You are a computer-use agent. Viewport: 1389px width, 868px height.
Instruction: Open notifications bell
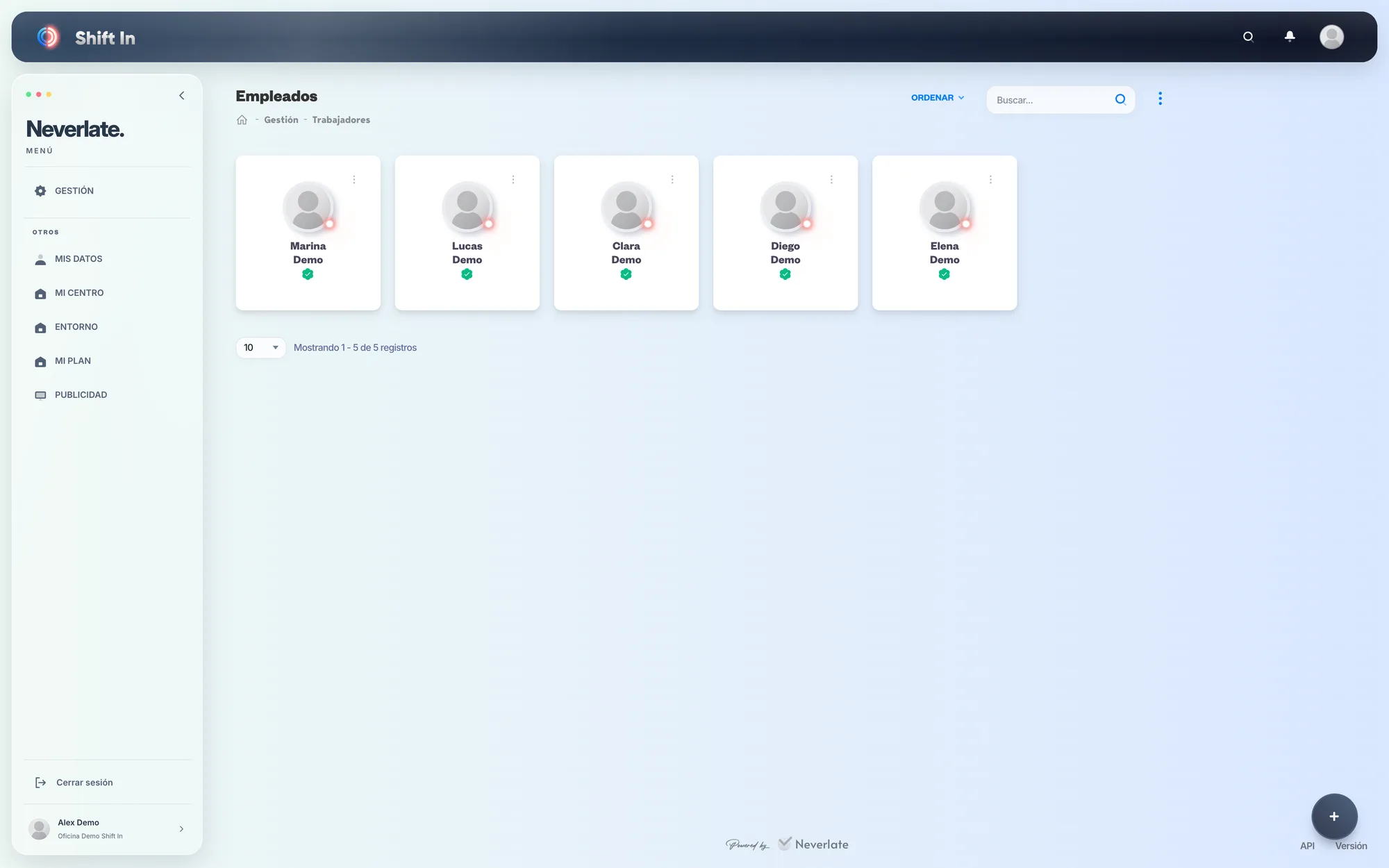1290,36
